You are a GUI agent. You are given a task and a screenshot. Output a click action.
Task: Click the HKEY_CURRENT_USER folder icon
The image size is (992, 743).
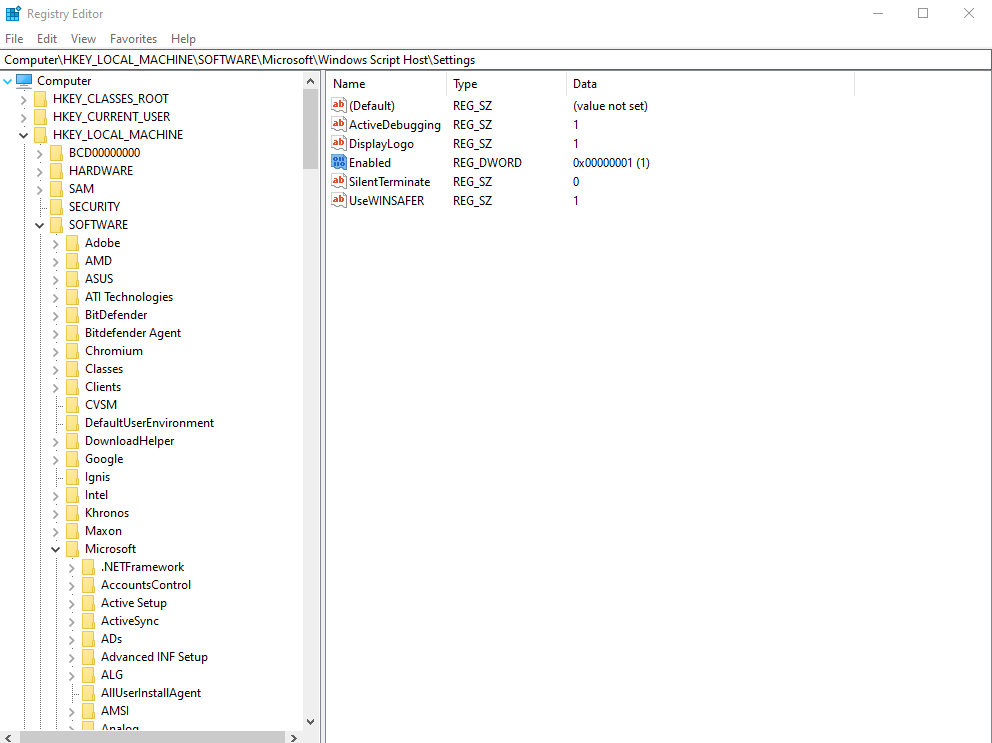click(x=40, y=117)
